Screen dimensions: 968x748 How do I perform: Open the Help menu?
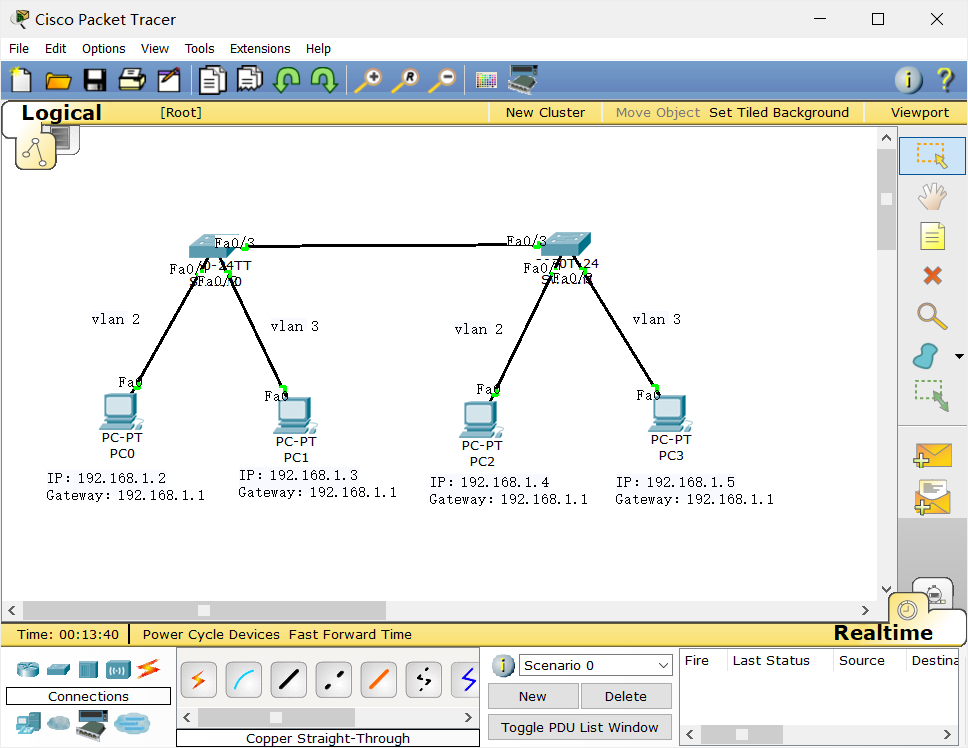318,49
